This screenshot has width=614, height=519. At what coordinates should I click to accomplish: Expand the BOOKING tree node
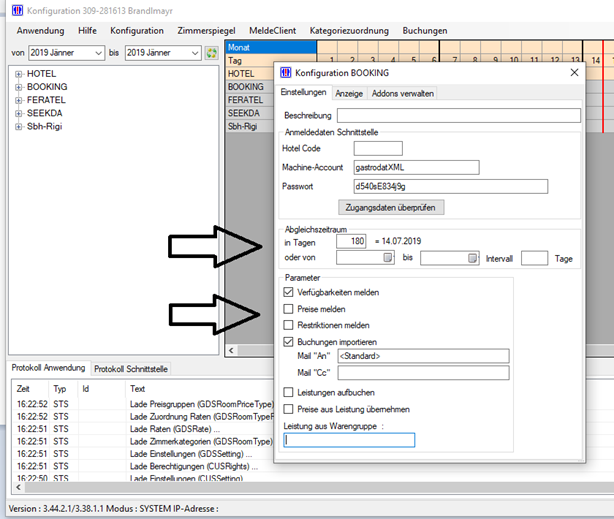coord(18,87)
